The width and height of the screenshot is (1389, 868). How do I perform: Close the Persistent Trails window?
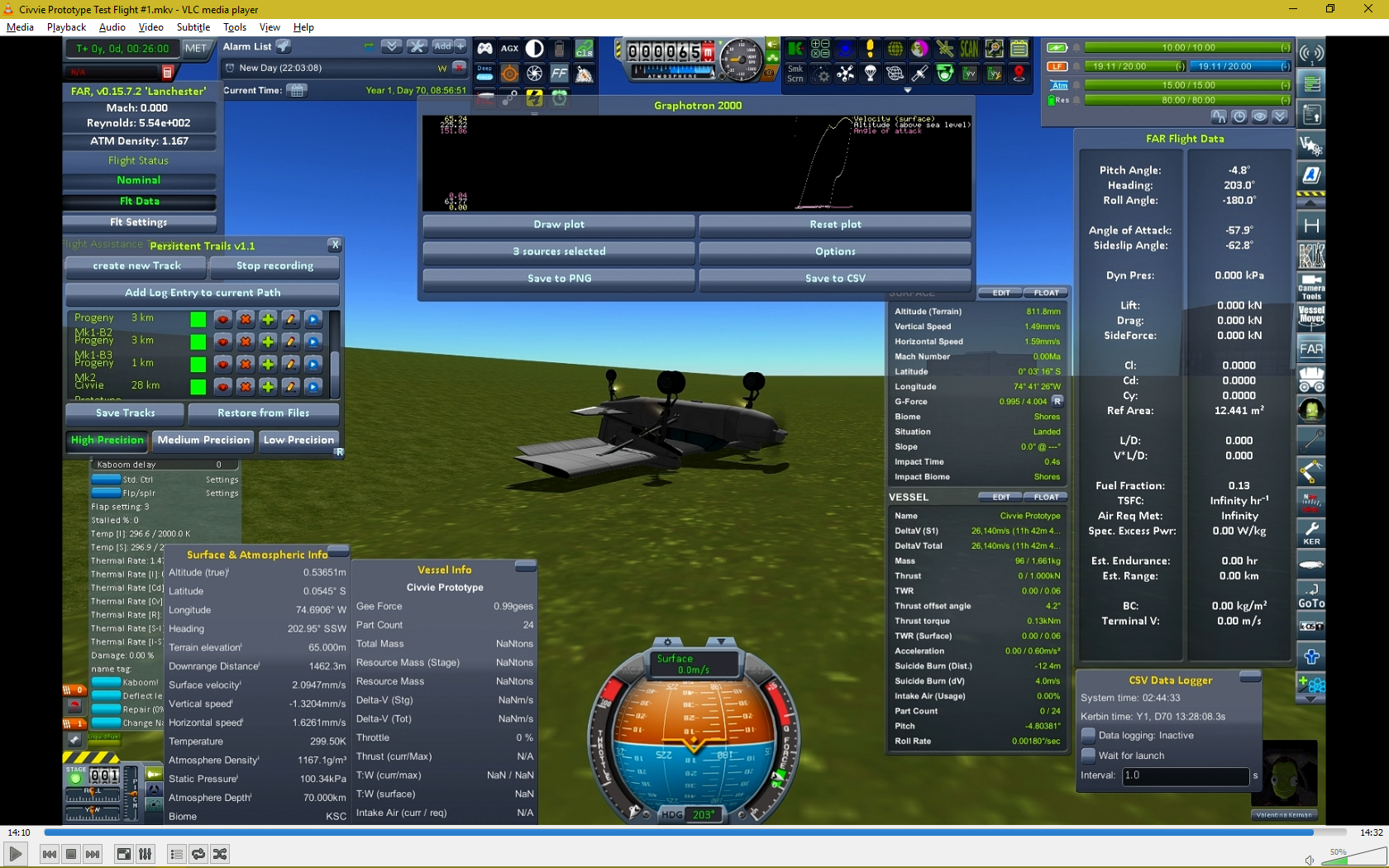coord(335,245)
